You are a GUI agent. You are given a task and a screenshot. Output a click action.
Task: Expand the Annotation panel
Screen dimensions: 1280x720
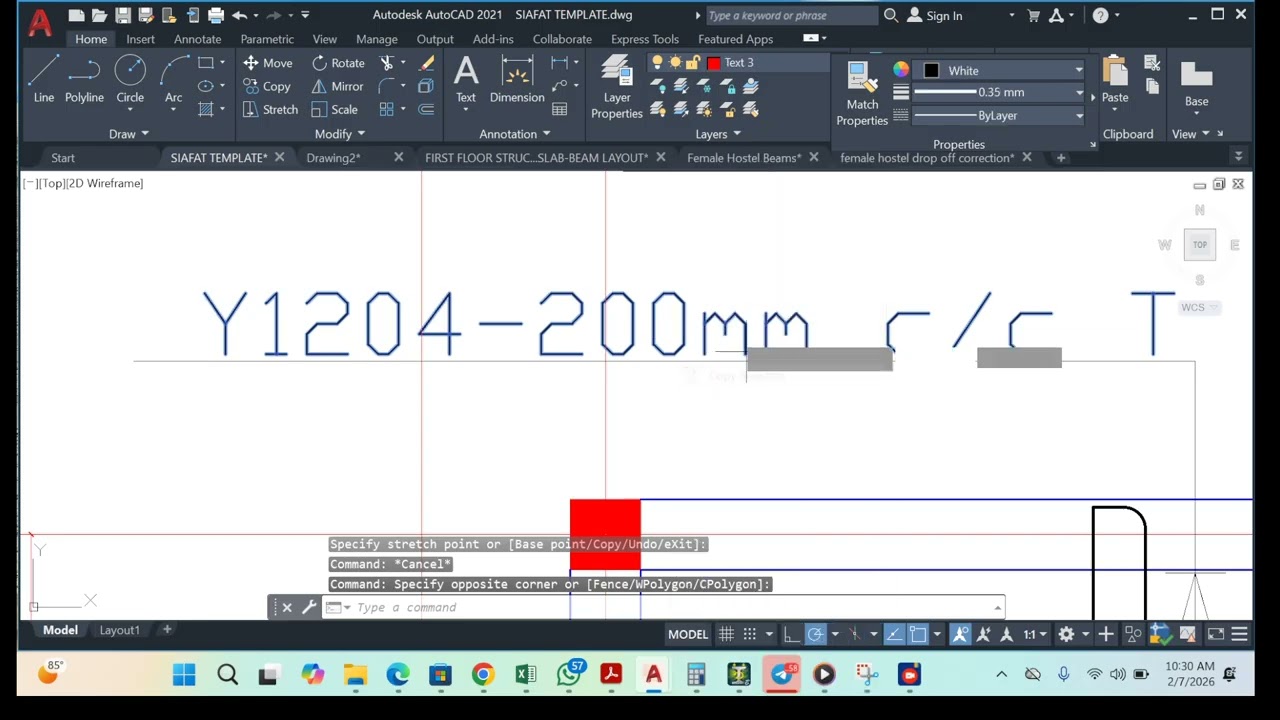click(515, 134)
